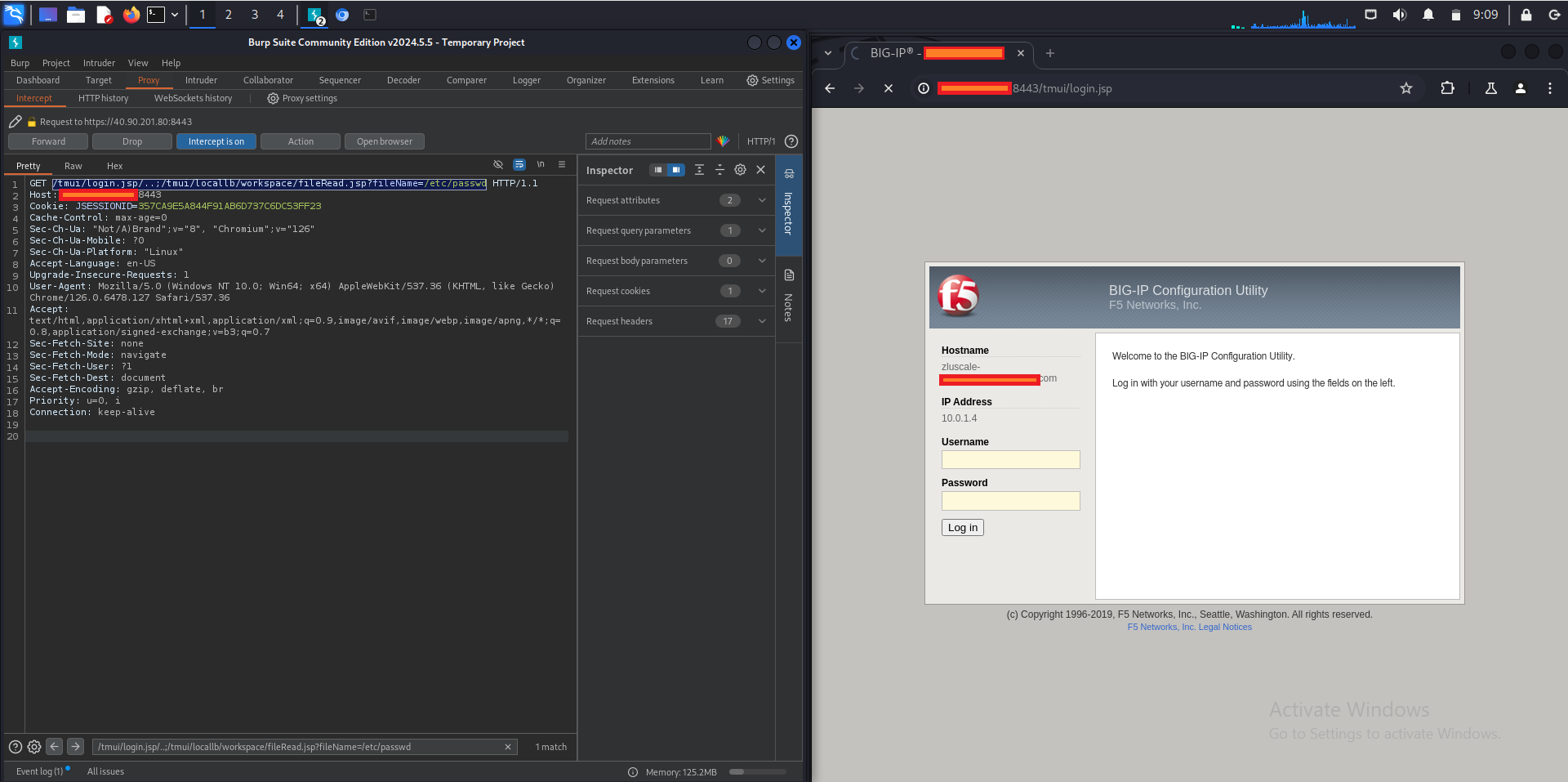This screenshot has width=1568, height=782.
Task: Open the HTTP history sub-tab
Action: point(103,98)
